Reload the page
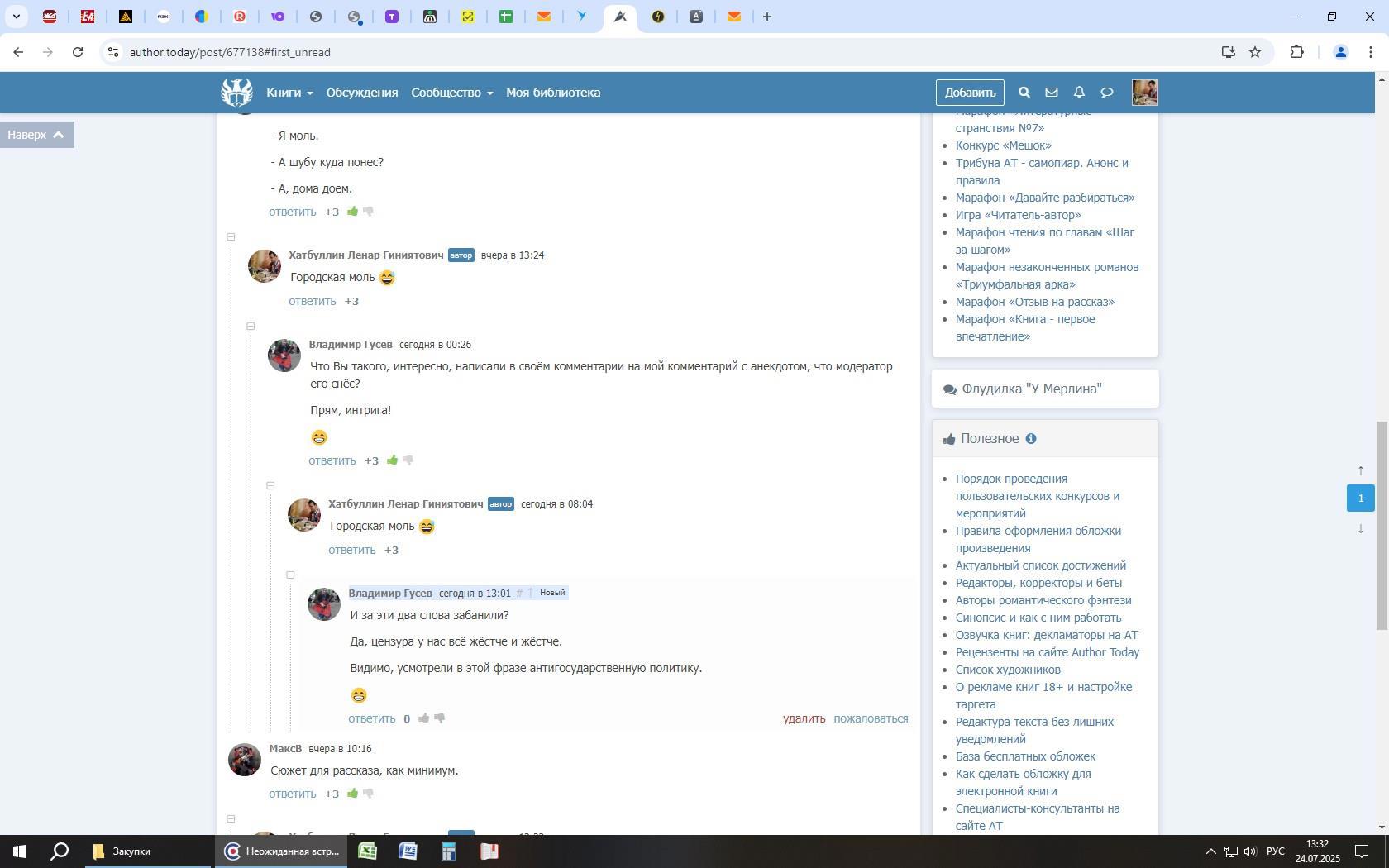The height and width of the screenshot is (868, 1389). point(78,52)
